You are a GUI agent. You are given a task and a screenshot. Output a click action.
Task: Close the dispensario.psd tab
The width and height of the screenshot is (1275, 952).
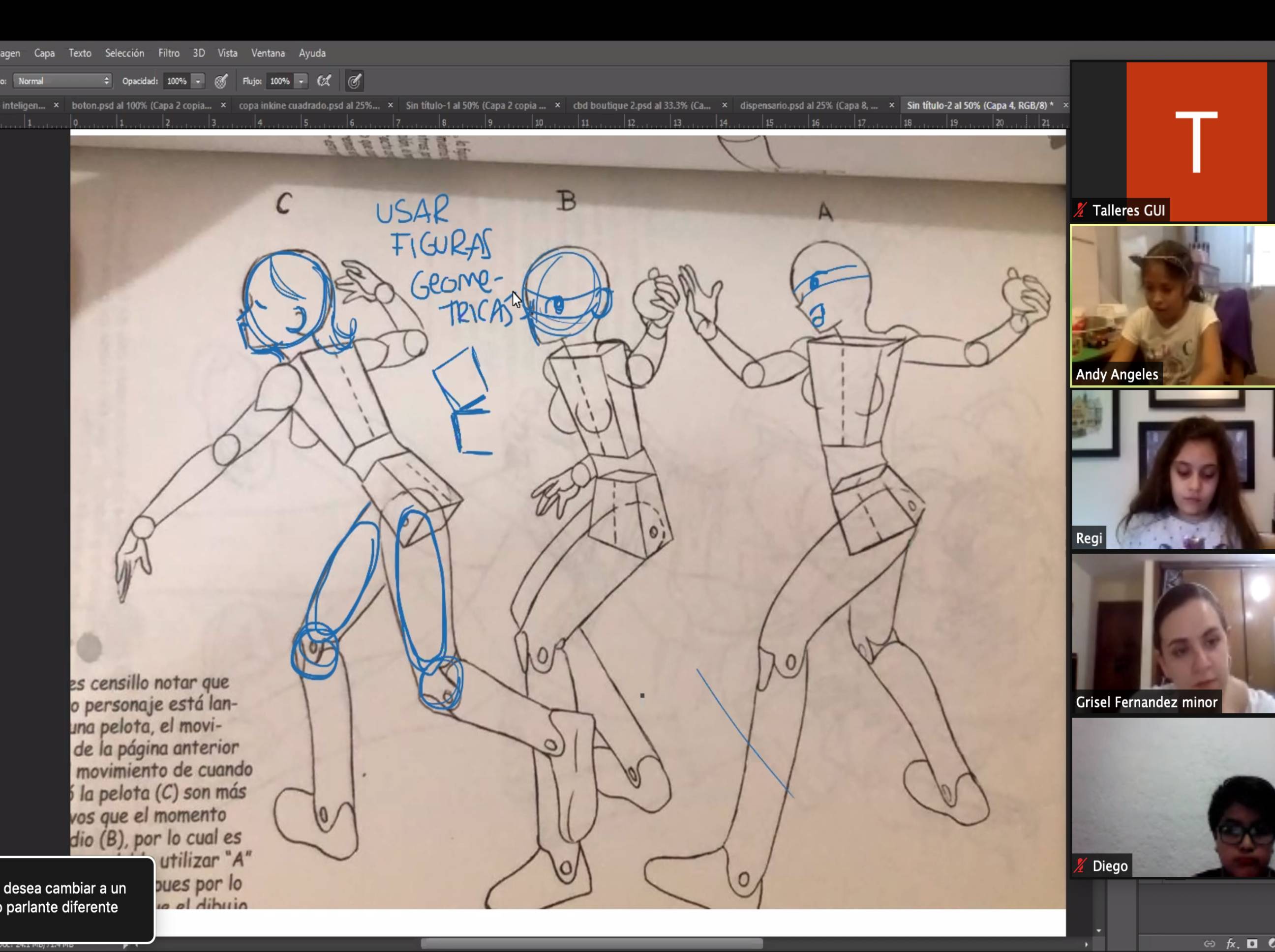tap(892, 105)
